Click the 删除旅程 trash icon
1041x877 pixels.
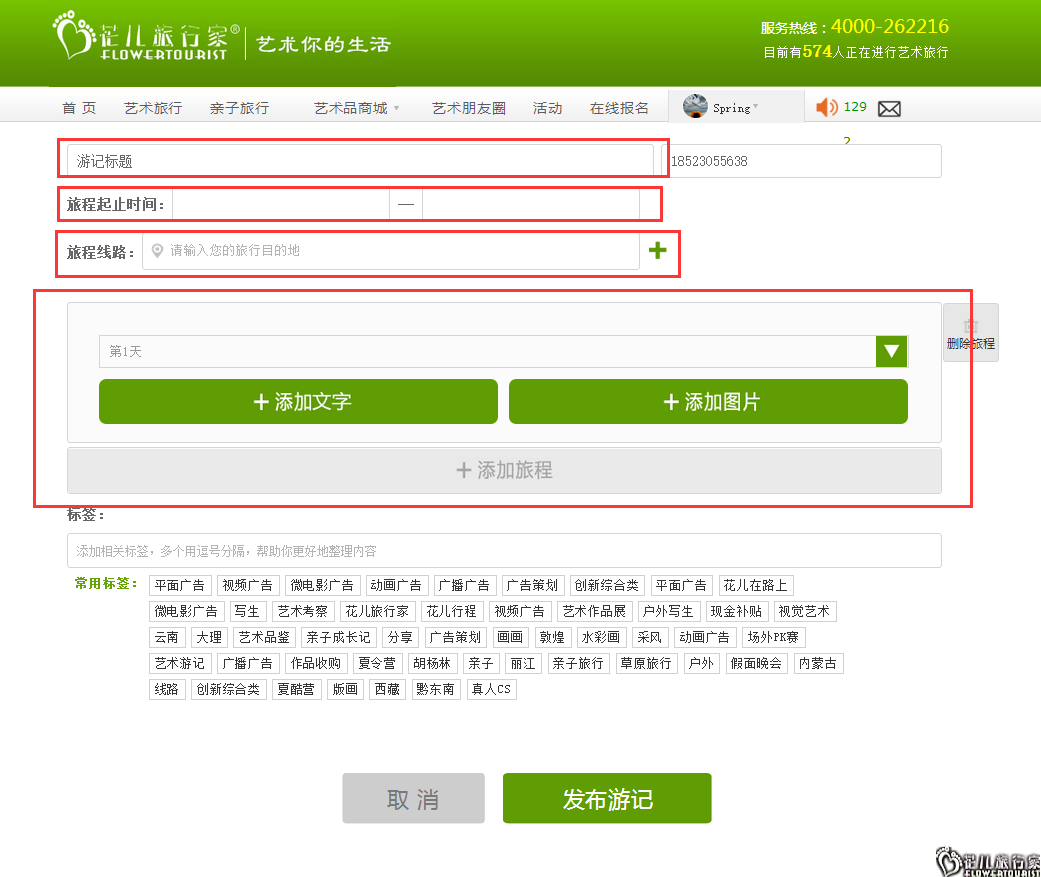click(970, 327)
